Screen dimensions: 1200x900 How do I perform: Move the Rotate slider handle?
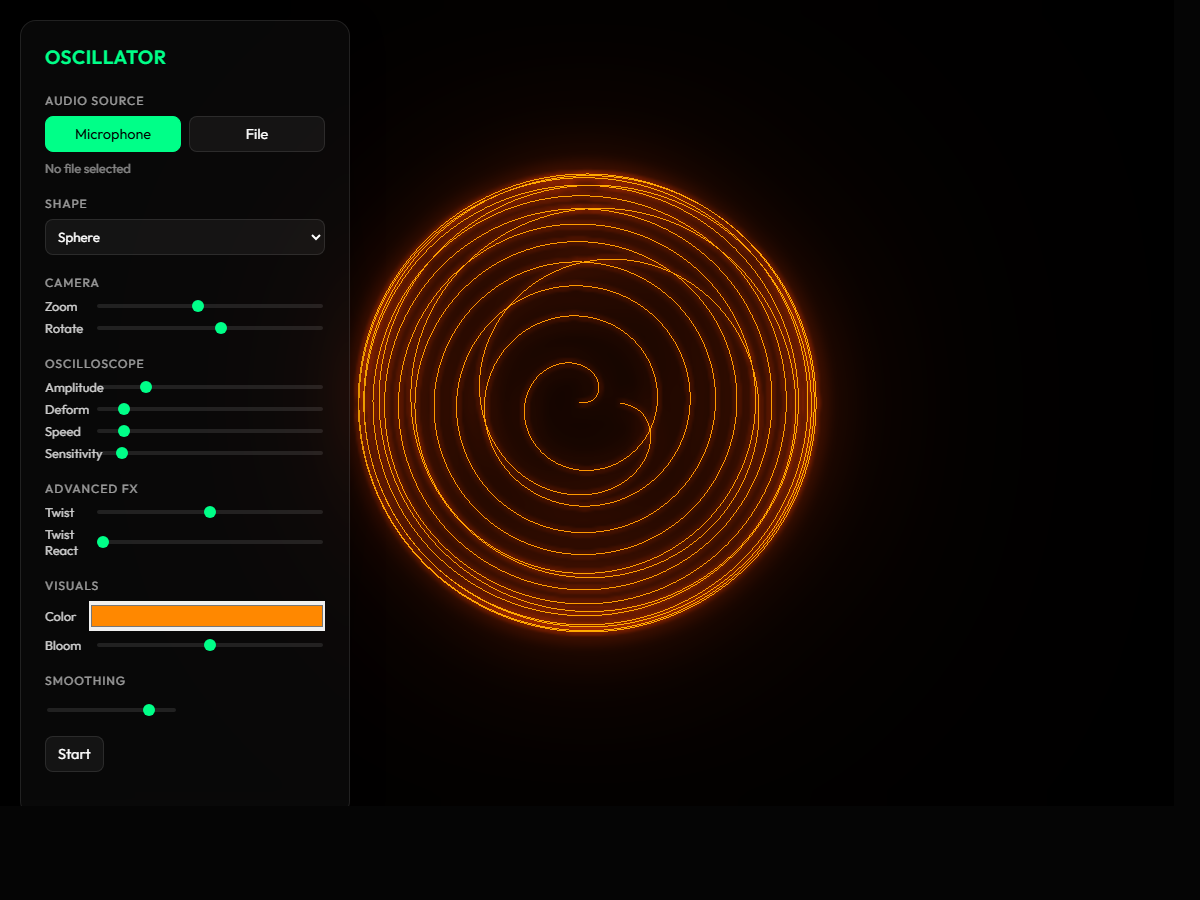pyautogui.click(x=220, y=327)
